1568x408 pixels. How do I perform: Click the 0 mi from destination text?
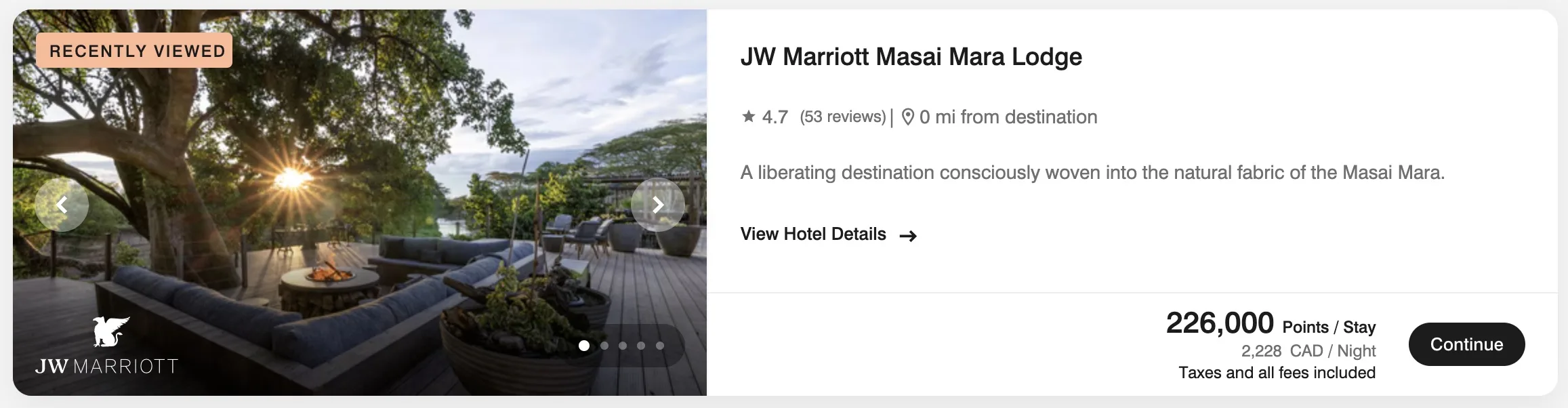1008,117
